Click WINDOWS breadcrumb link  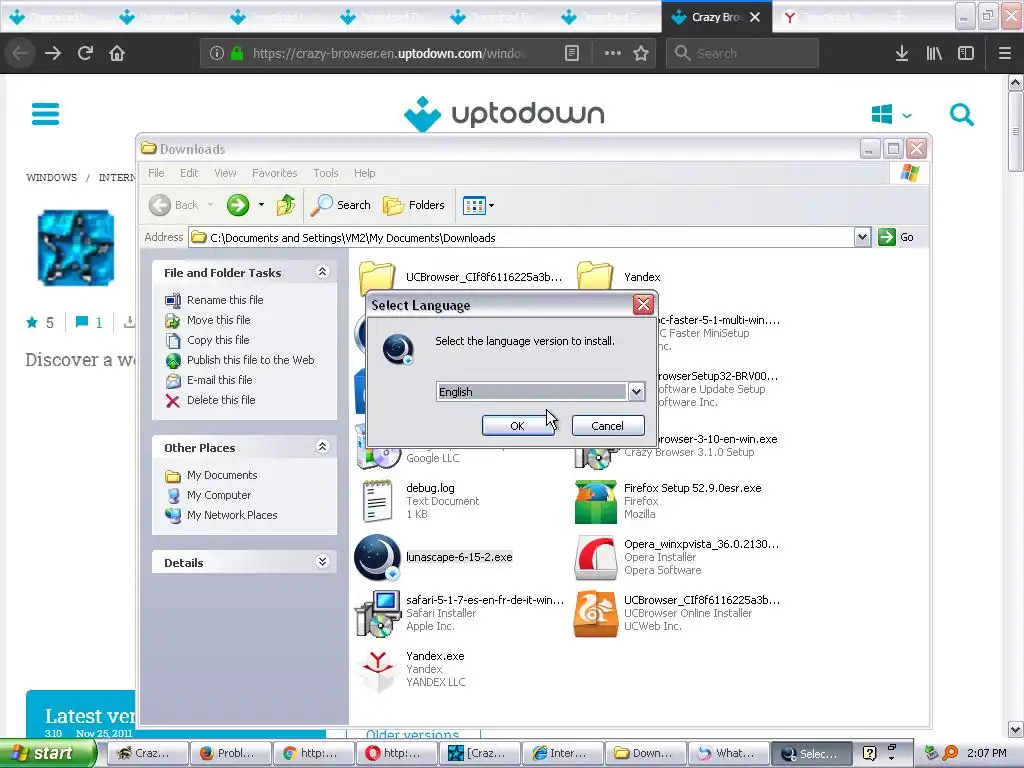52,178
